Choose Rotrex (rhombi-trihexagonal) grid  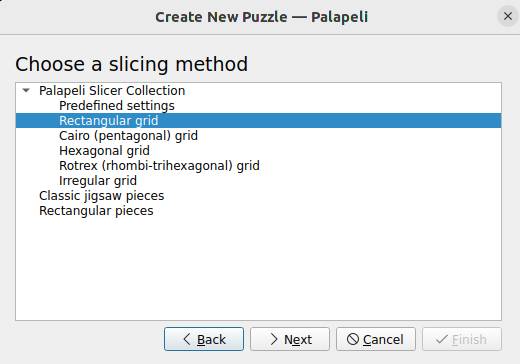point(159,166)
